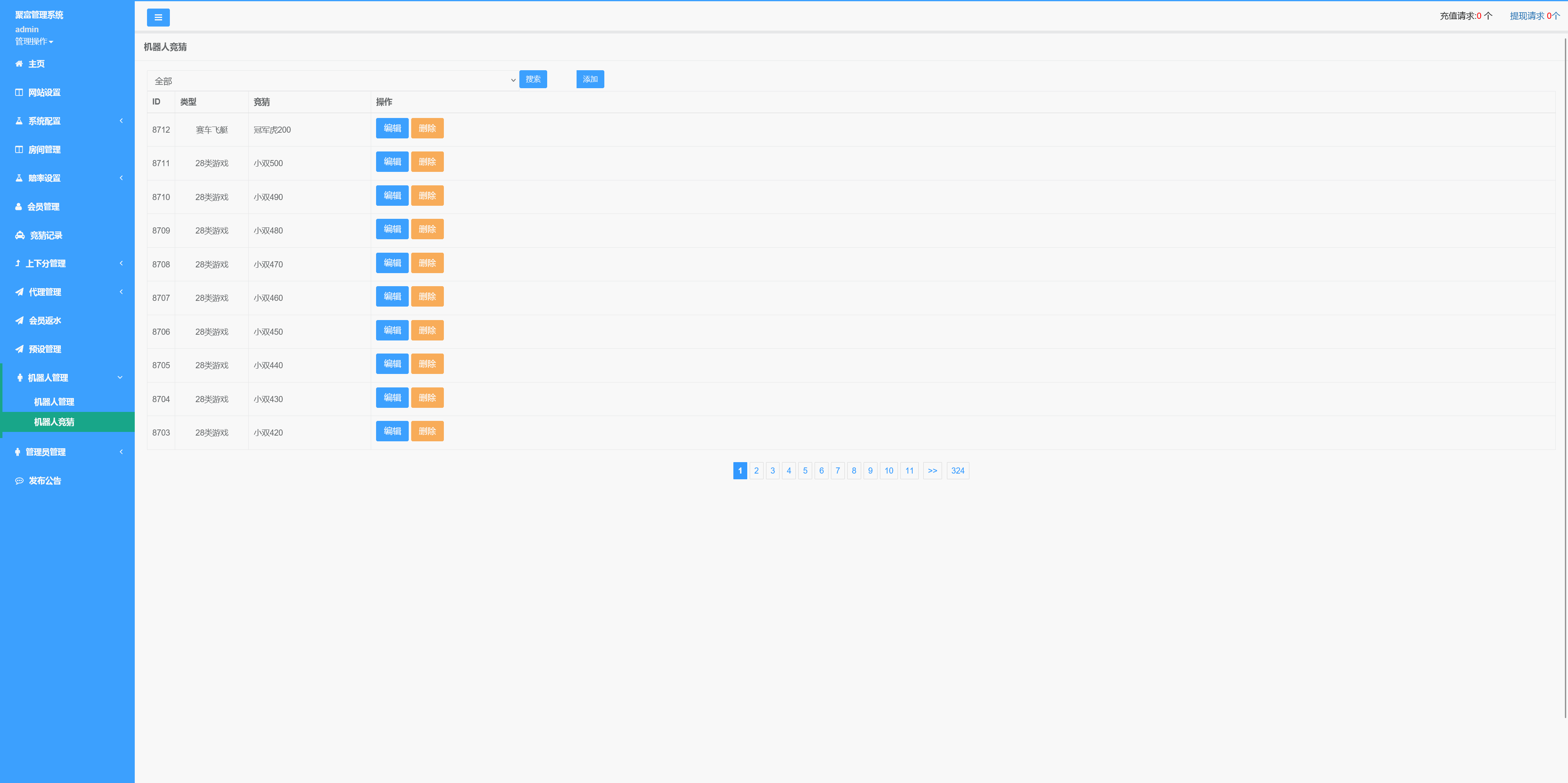The height and width of the screenshot is (783, 1568).
Task: Delete row 8712 with its 删除 button
Action: [427, 128]
